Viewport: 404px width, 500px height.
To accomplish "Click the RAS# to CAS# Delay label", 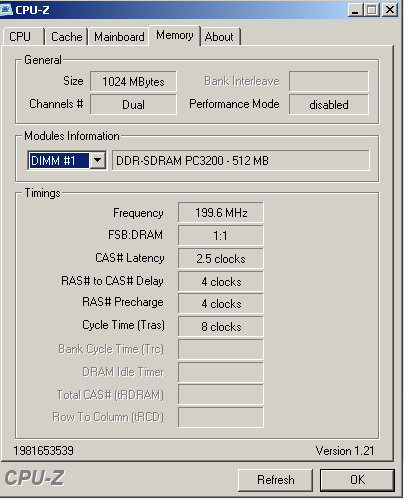I will [x=112, y=281].
